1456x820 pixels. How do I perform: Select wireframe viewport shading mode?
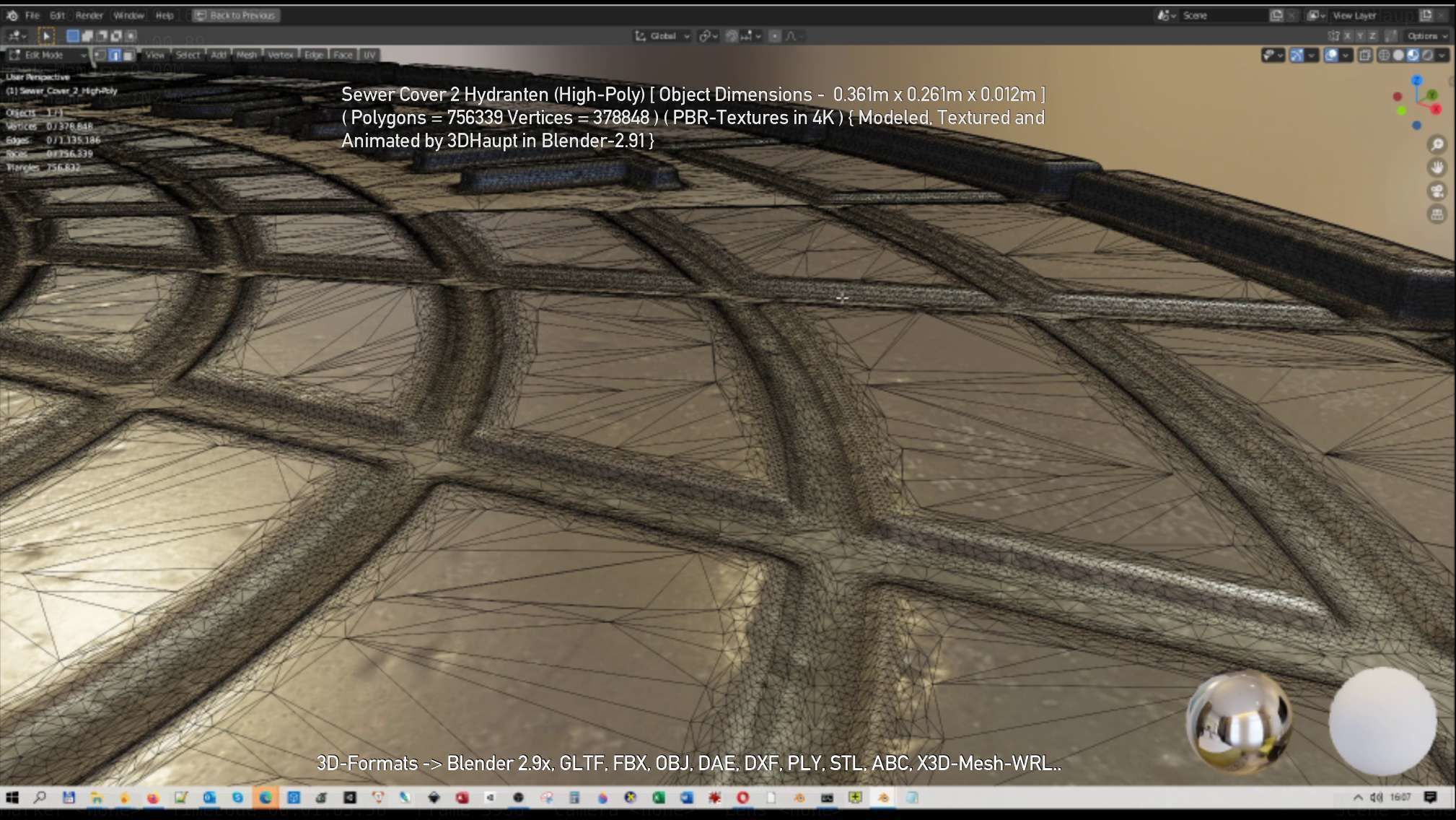tap(1384, 56)
